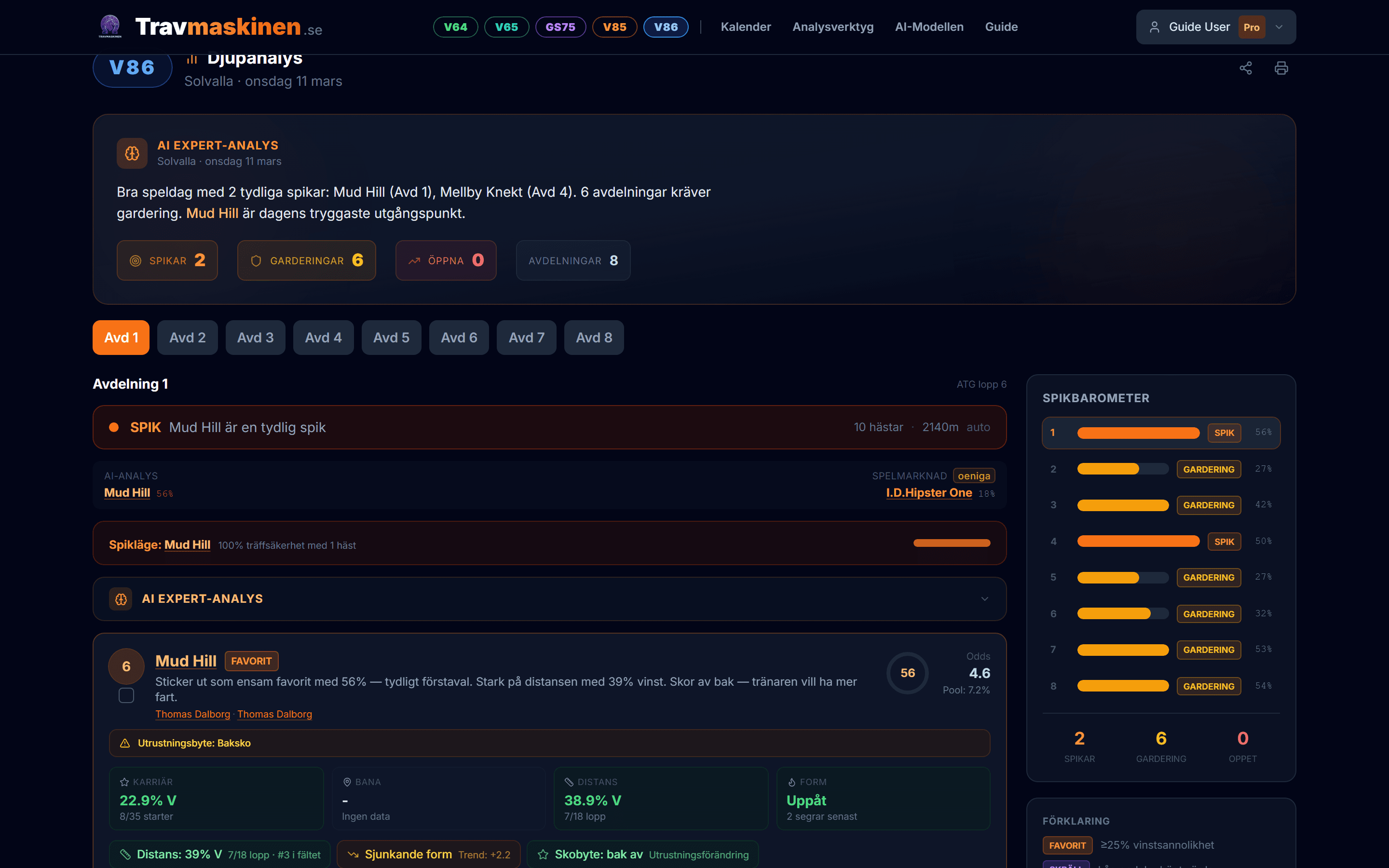
Task: Click the brain icon in AI Expert-Analys header
Action: coord(132,153)
